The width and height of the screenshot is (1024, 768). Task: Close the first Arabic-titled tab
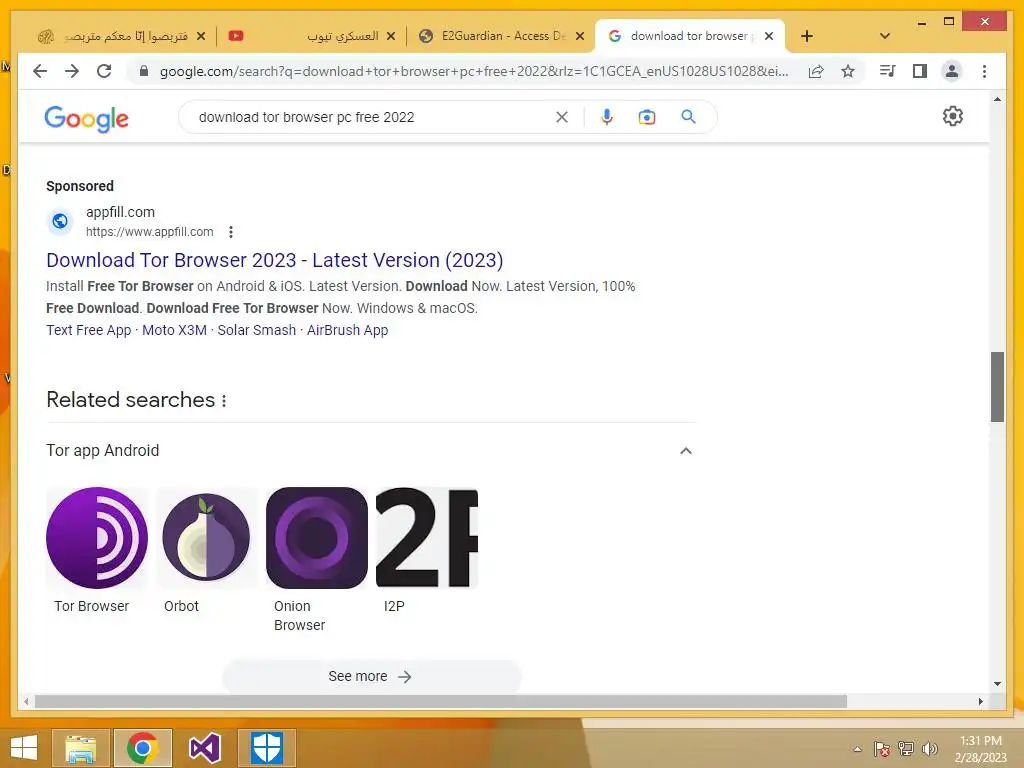[201, 36]
